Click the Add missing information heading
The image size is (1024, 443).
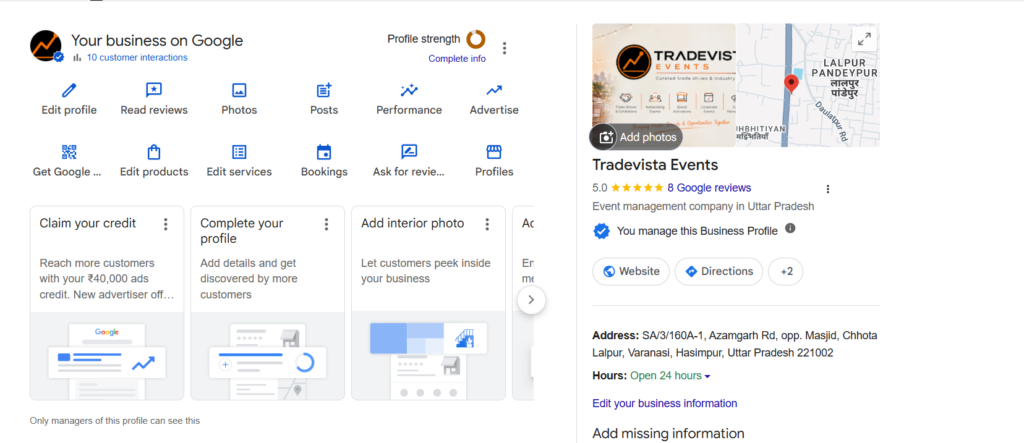(668, 433)
